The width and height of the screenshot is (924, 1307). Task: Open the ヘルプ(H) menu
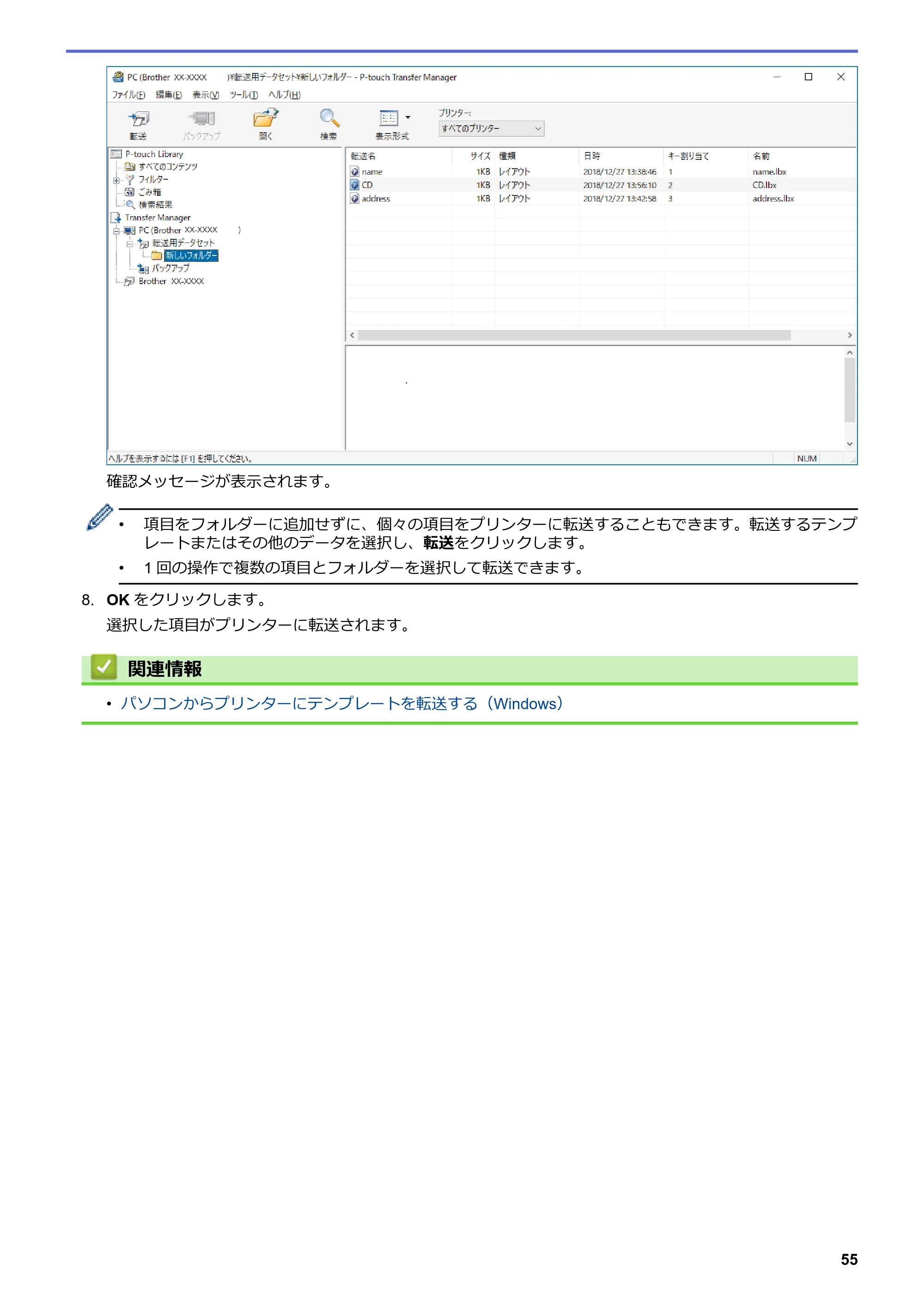[285, 95]
